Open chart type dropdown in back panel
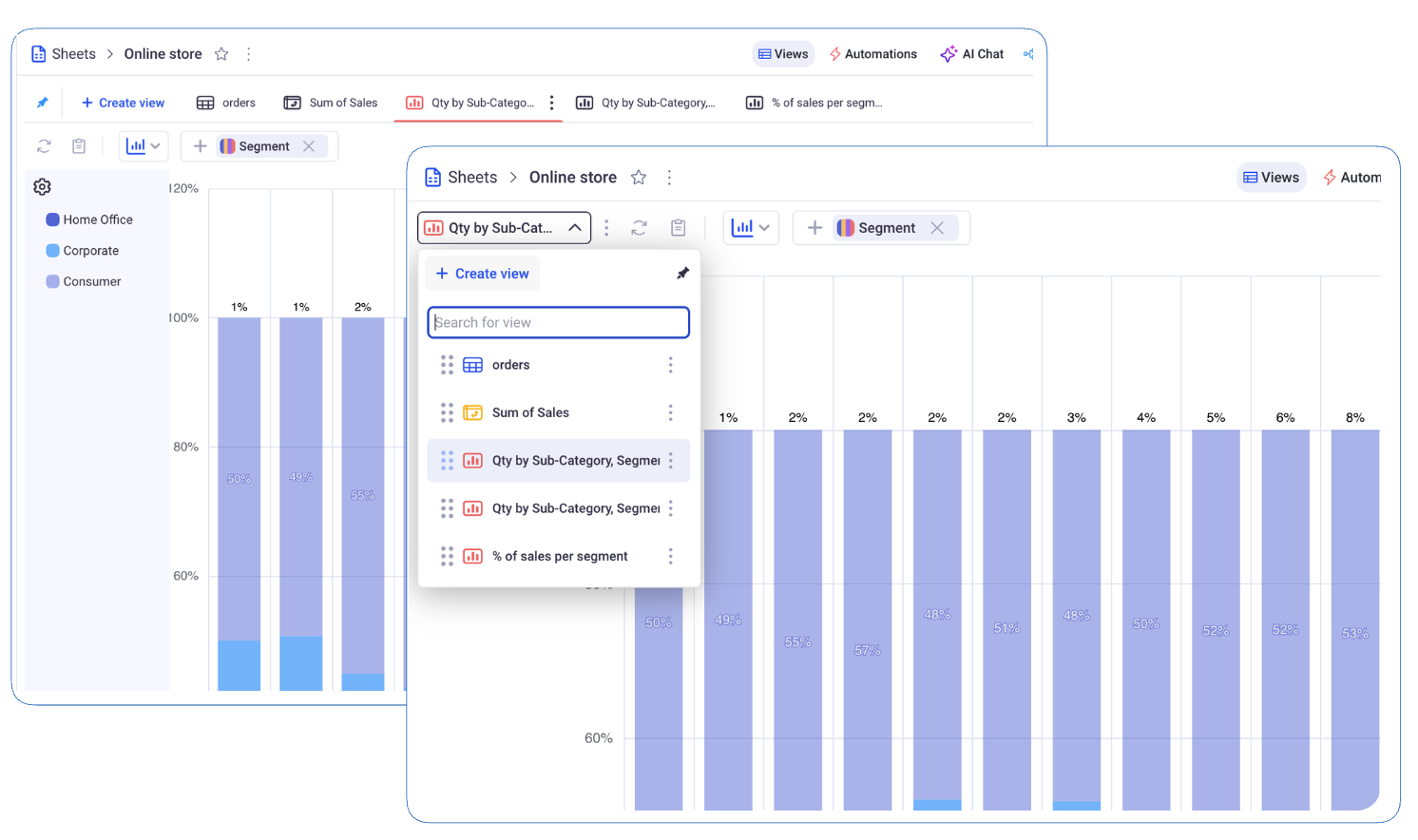Image resolution: width=1418 pixels, height=840 pixels. (144, 146)
